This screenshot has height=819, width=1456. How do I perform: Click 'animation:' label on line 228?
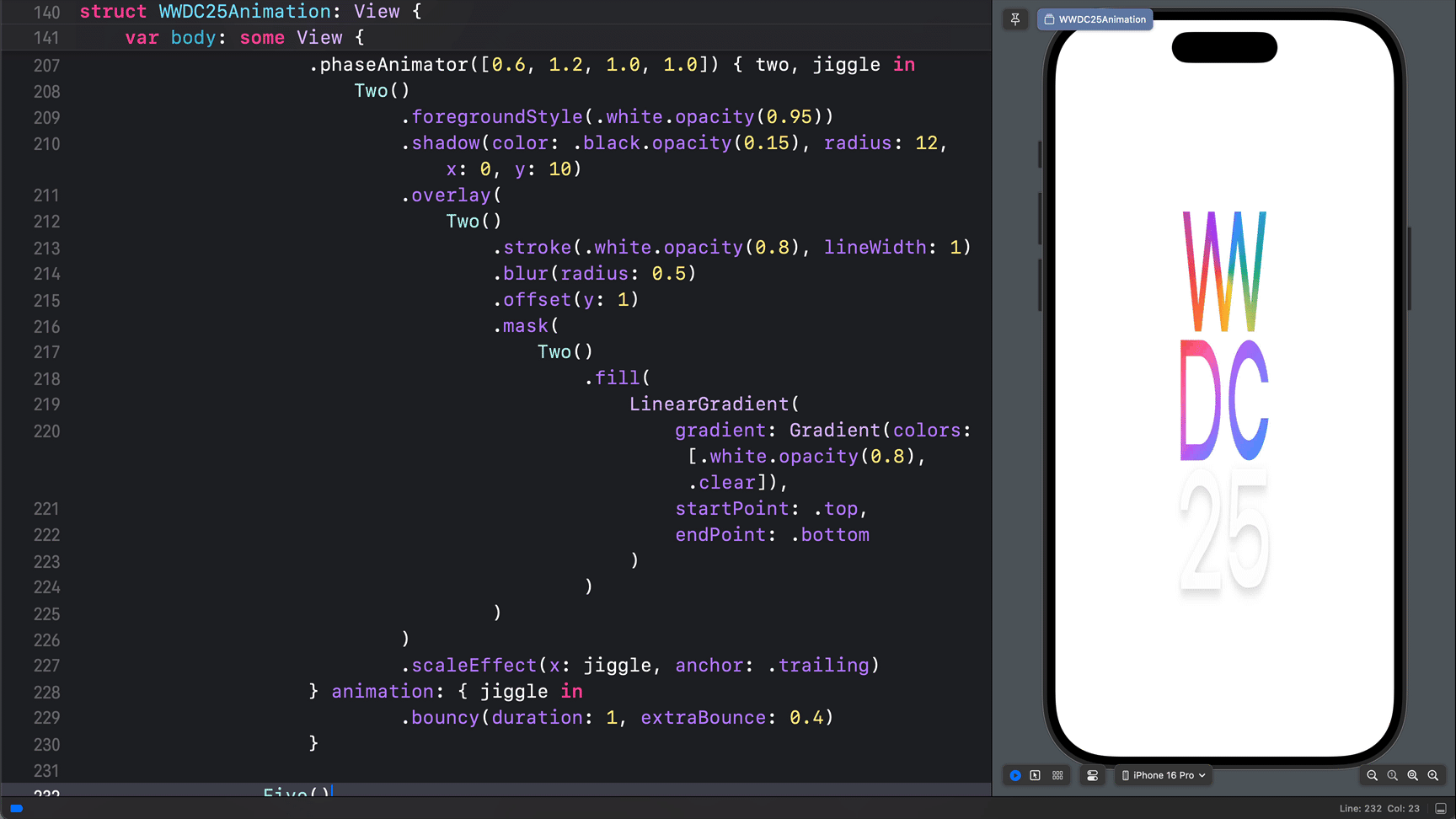[x=388, y=692]
